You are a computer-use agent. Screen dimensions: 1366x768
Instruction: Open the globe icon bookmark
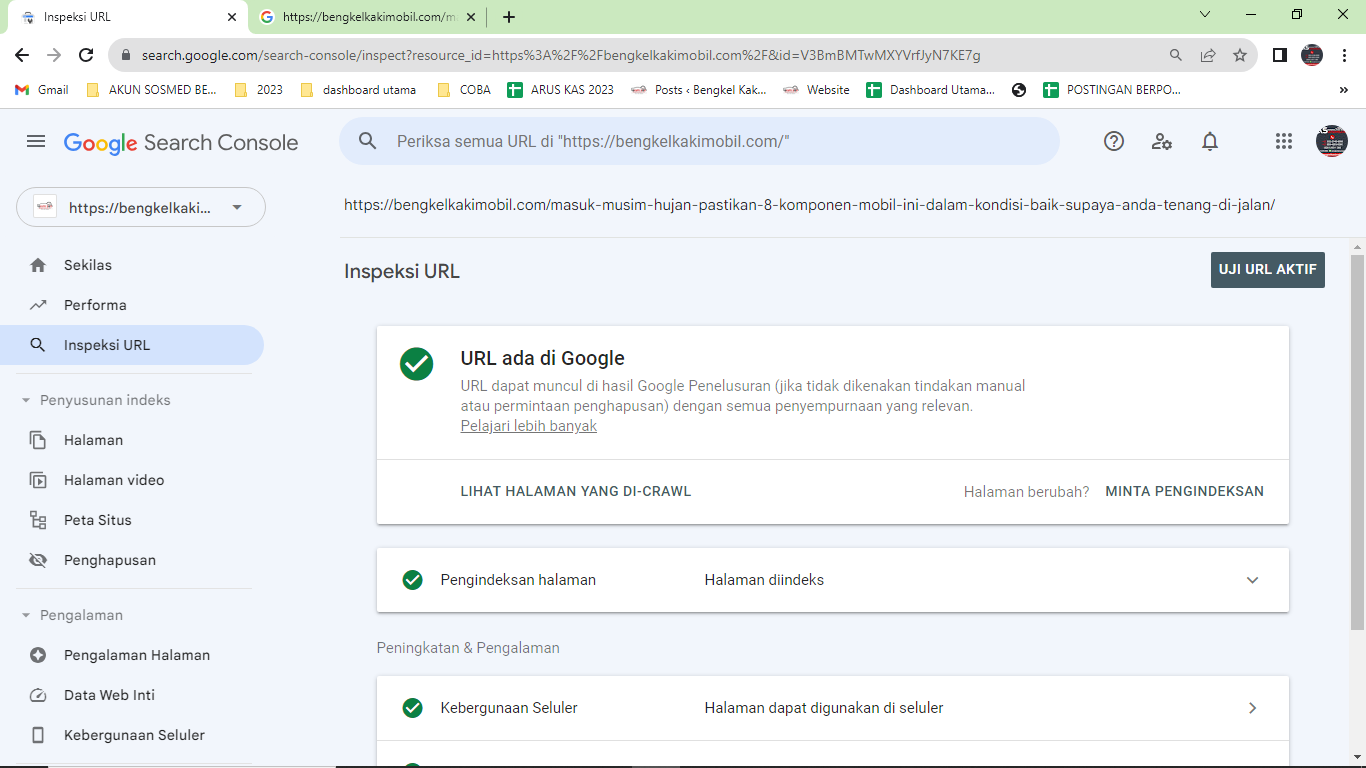coord(1019,90)
